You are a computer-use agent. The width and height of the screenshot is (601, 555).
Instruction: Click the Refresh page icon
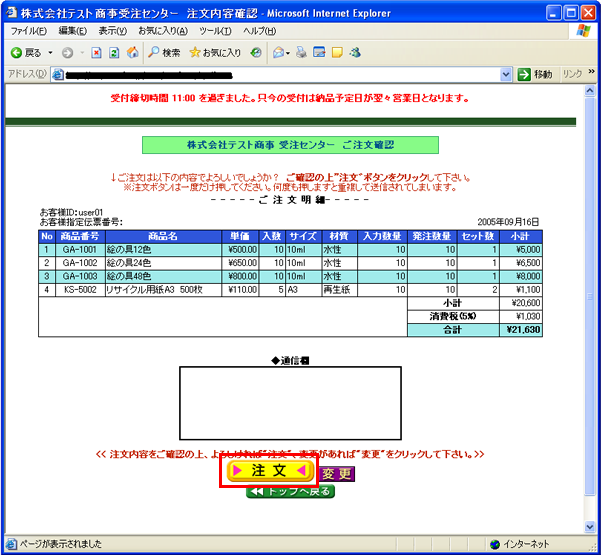point(114,53)
